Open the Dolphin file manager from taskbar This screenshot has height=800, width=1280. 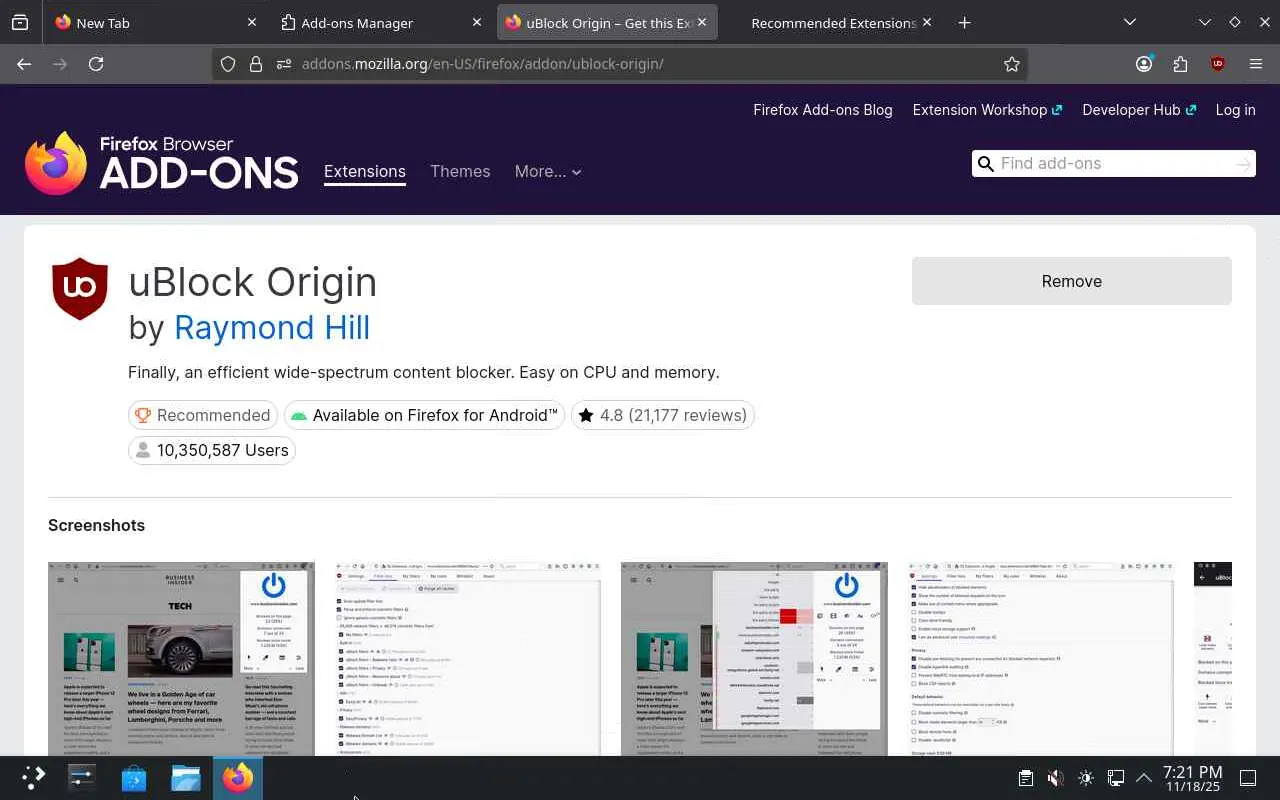[186, 778]
